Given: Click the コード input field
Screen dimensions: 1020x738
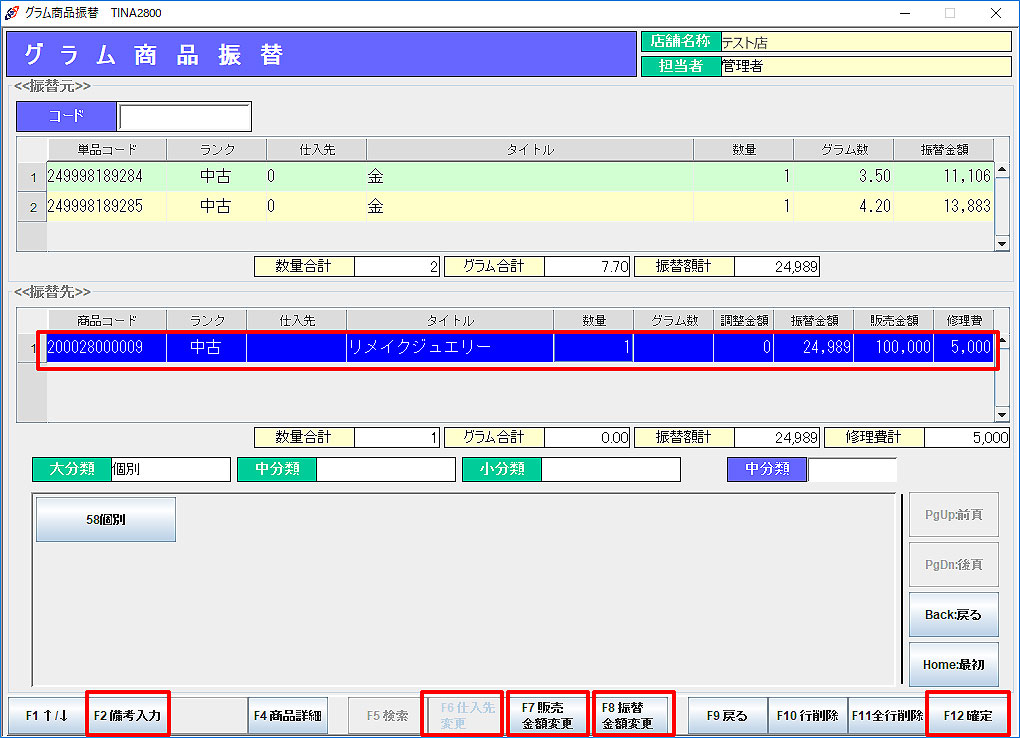Looking at the screenshot, I should click(184, 116).
